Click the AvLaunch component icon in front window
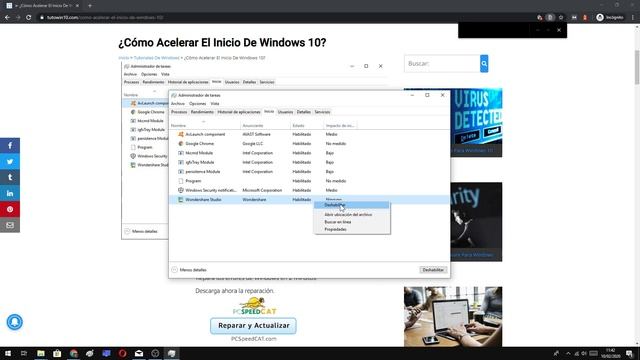 point(181,134)
